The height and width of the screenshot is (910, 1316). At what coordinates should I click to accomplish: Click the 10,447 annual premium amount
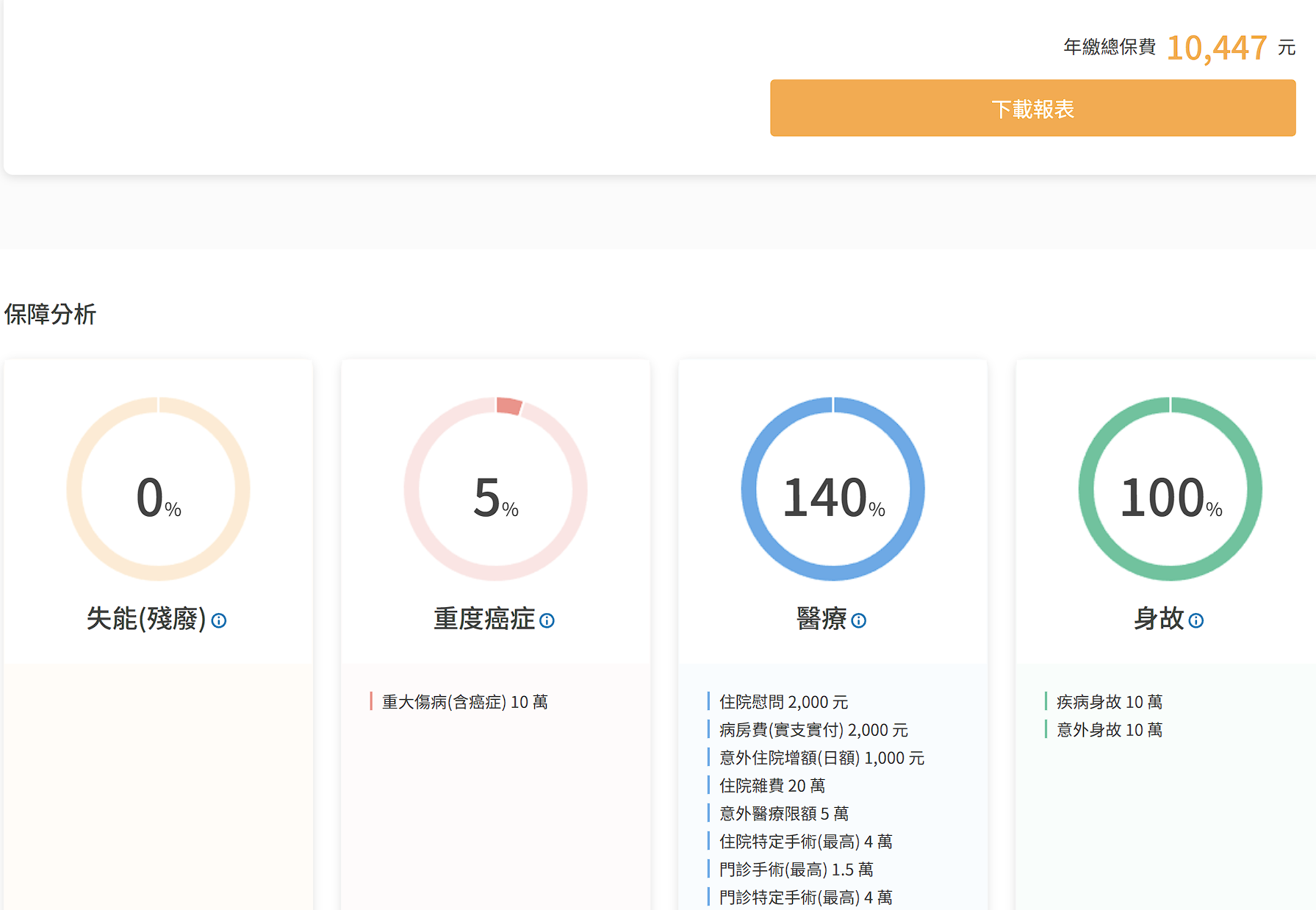tap(1216, 48)
